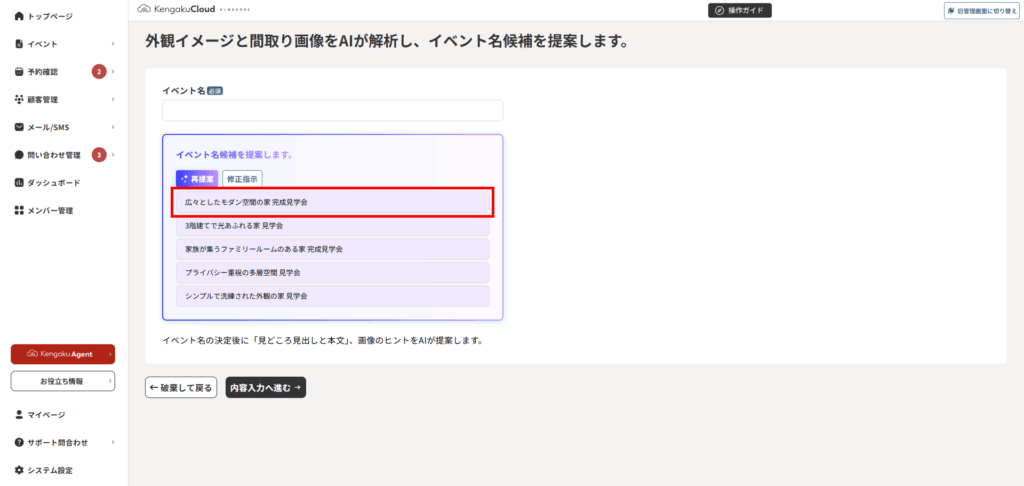Select 3階建てで光あふれる家 見学会 suggestion
This screenshot has height=486, width=1024.
click(x=332, y=225)
